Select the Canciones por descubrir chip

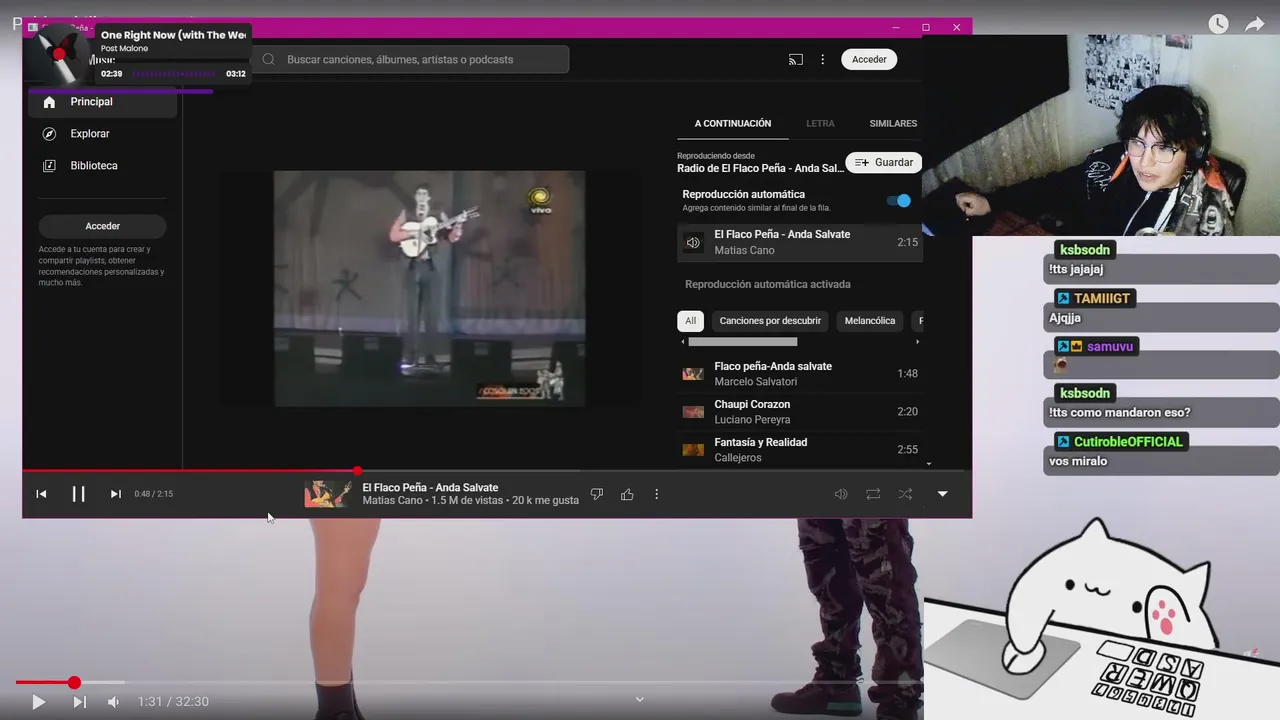770,321
